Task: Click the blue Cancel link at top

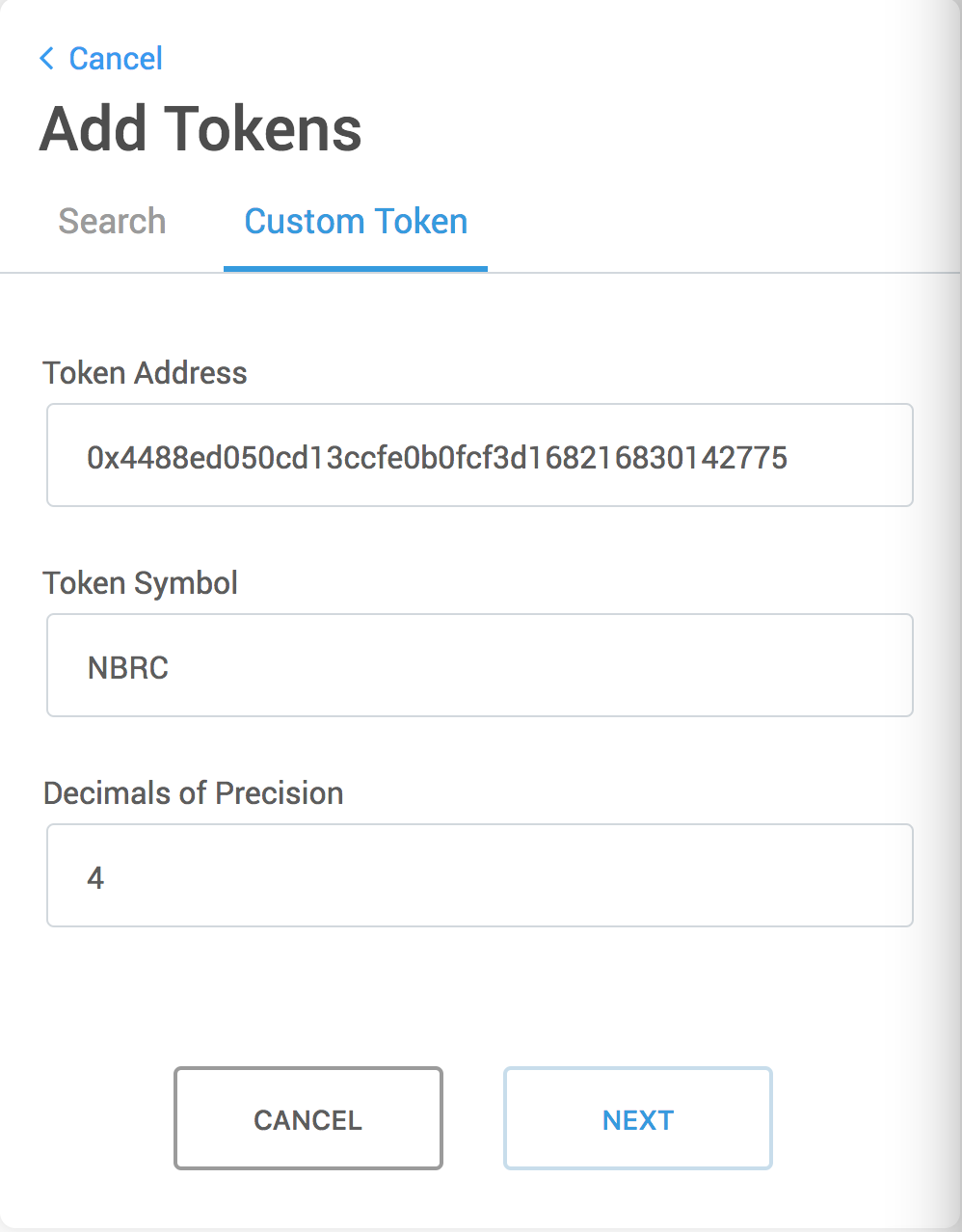Action: point(116,59)
